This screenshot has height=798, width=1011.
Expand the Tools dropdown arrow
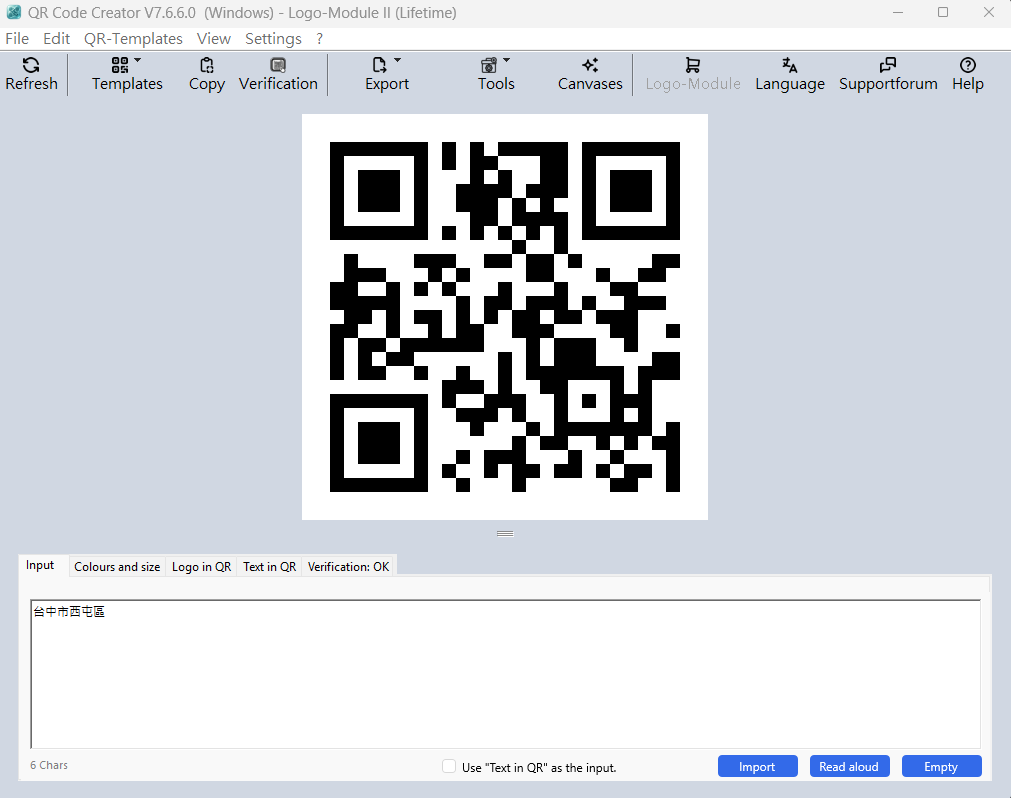[x=506, y=60]
